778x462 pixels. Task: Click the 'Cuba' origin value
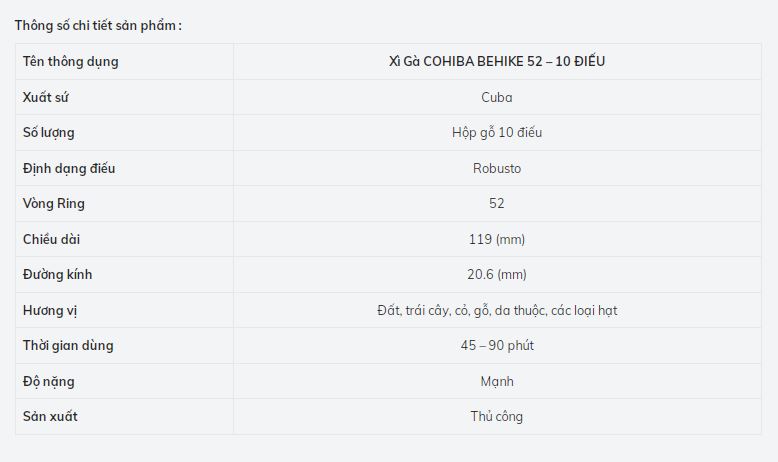(497, 97)
